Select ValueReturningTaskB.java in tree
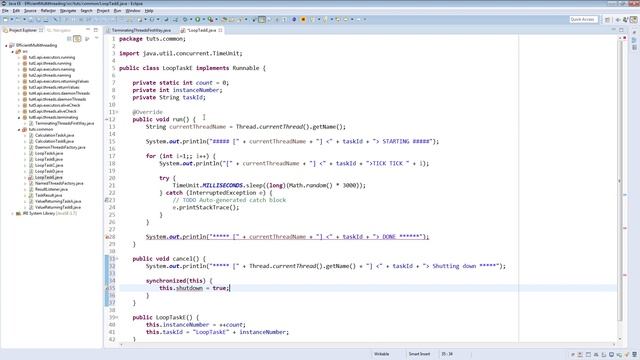This screenshot has width=640, height=360. [x=58, y=207]
